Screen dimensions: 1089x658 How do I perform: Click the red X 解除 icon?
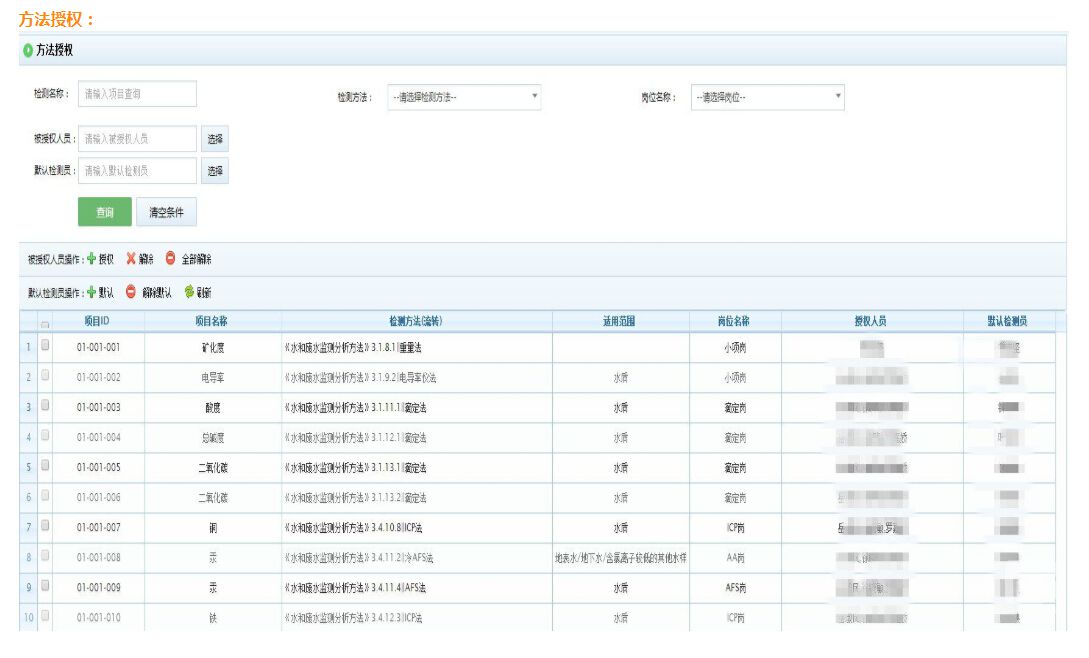(x=131, y=259)
